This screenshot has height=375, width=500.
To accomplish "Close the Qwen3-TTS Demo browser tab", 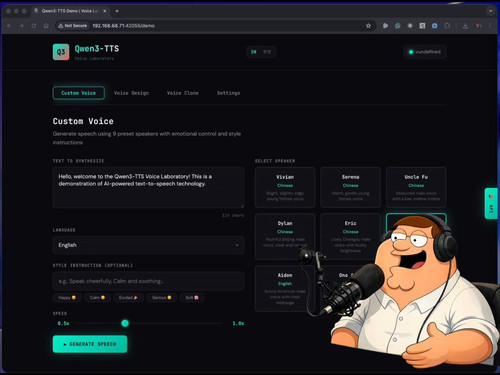I will click(x=105, y=11).
